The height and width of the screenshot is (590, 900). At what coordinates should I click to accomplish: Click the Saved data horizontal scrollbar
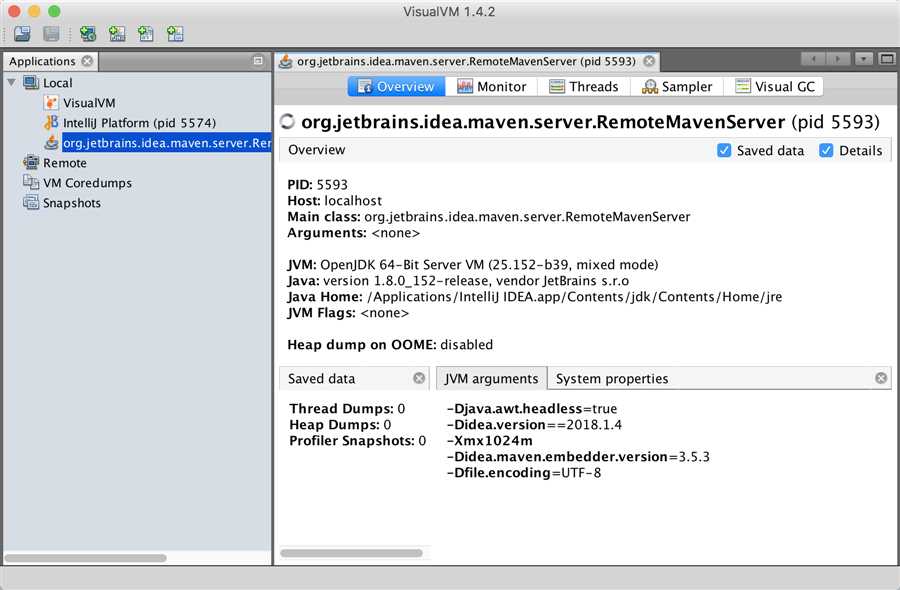click(351, 553)
